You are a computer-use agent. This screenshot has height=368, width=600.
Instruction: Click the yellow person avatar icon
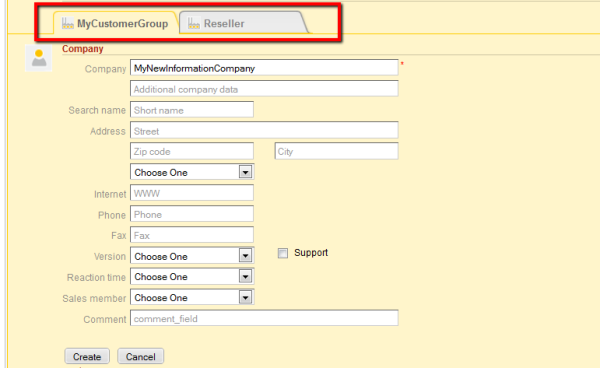[x=39, y=58]
